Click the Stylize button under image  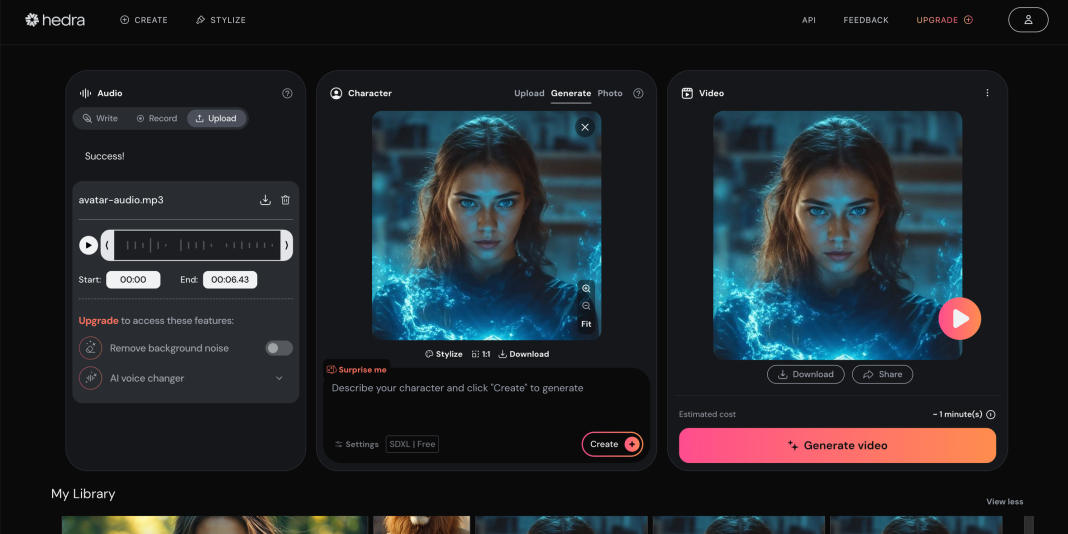coord(443,354)
